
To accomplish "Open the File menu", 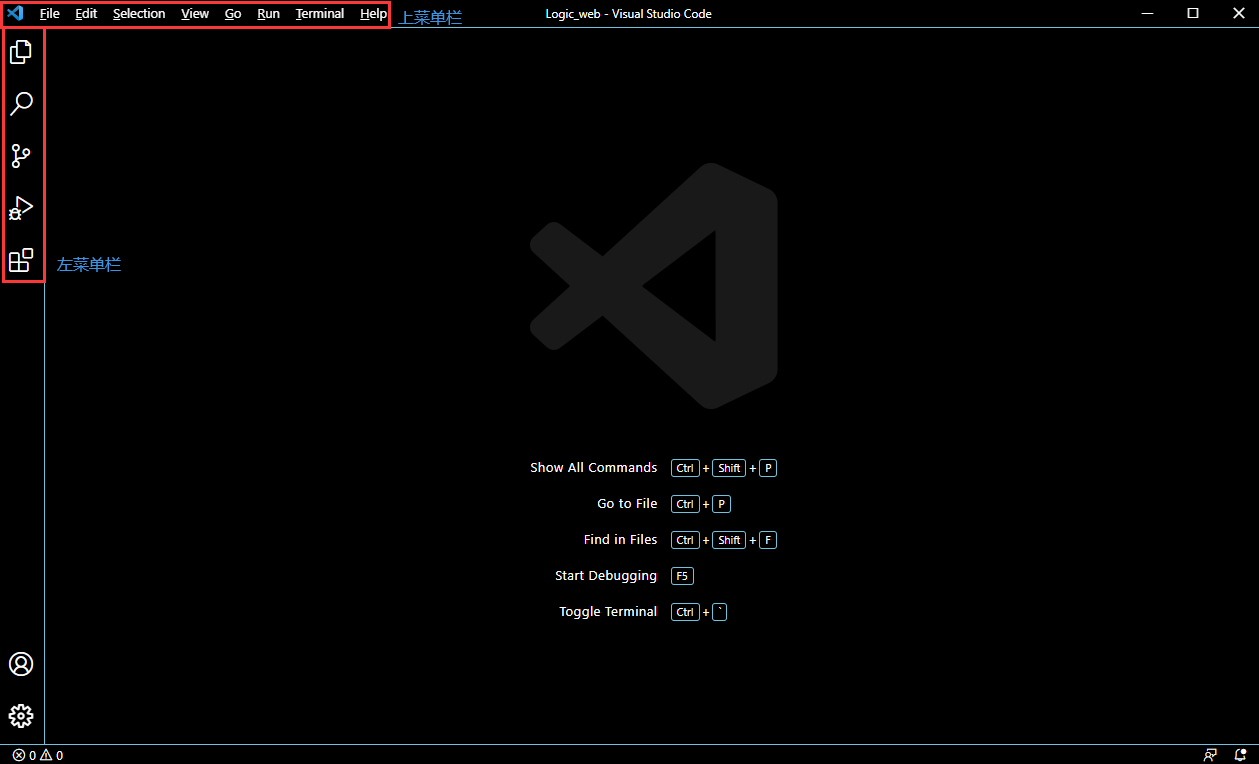I will 49,14.
